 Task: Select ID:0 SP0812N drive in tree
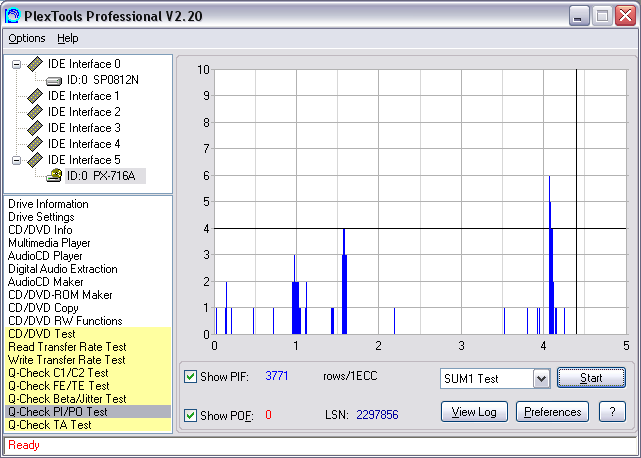(103, 80)
